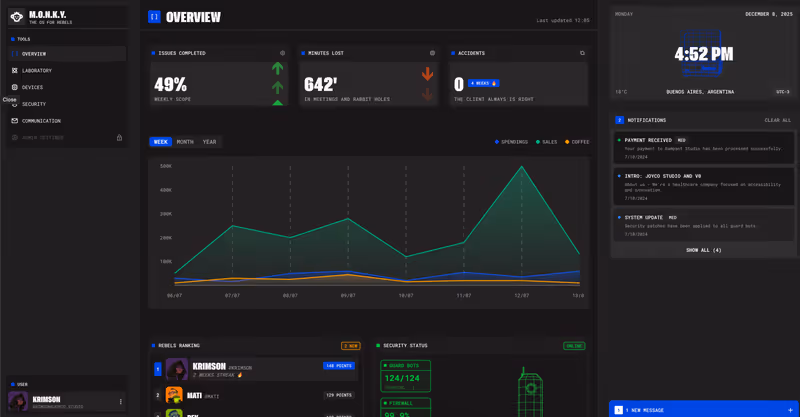Click the wireframe bot in Security Status
Image resolution: width=800 pixels, height=417 pixels.
[x=530, y=391]
